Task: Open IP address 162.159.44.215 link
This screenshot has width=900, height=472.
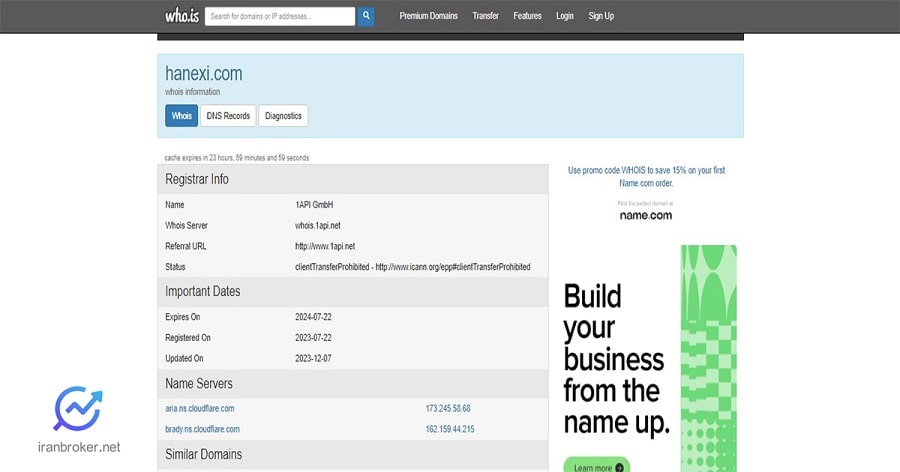Action: tap(450, 429)
